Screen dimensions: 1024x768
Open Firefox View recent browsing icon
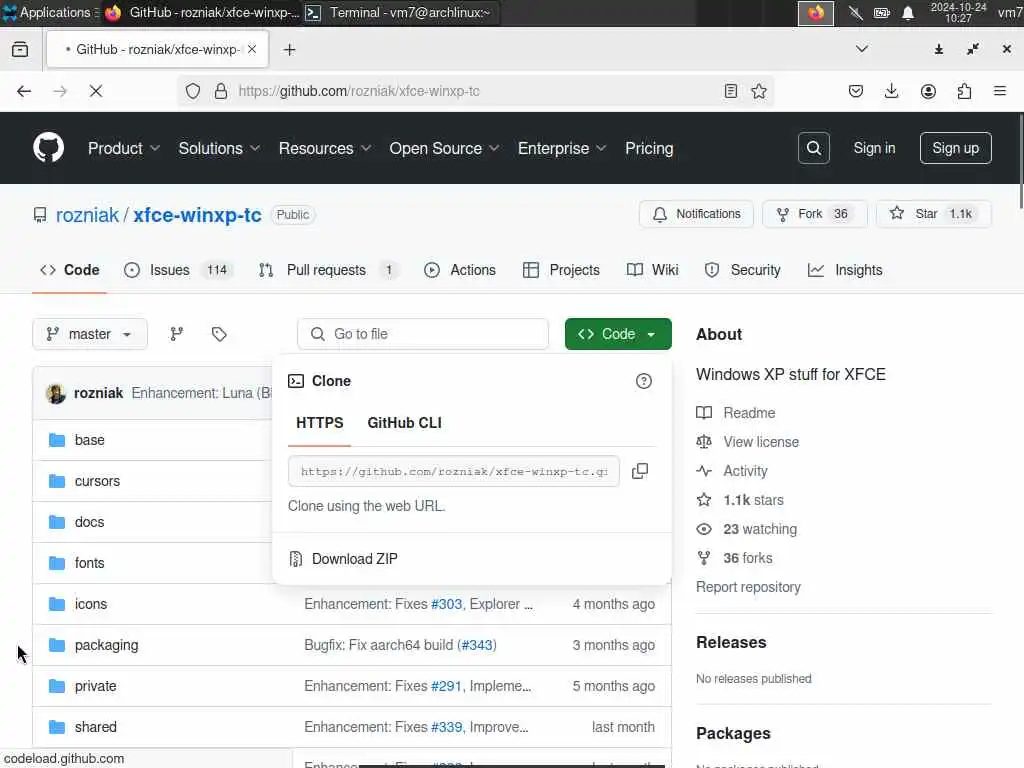[20, 50]
